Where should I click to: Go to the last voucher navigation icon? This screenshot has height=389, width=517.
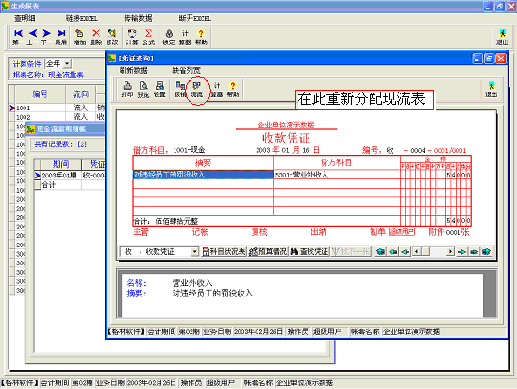click(x=486, y=251)
